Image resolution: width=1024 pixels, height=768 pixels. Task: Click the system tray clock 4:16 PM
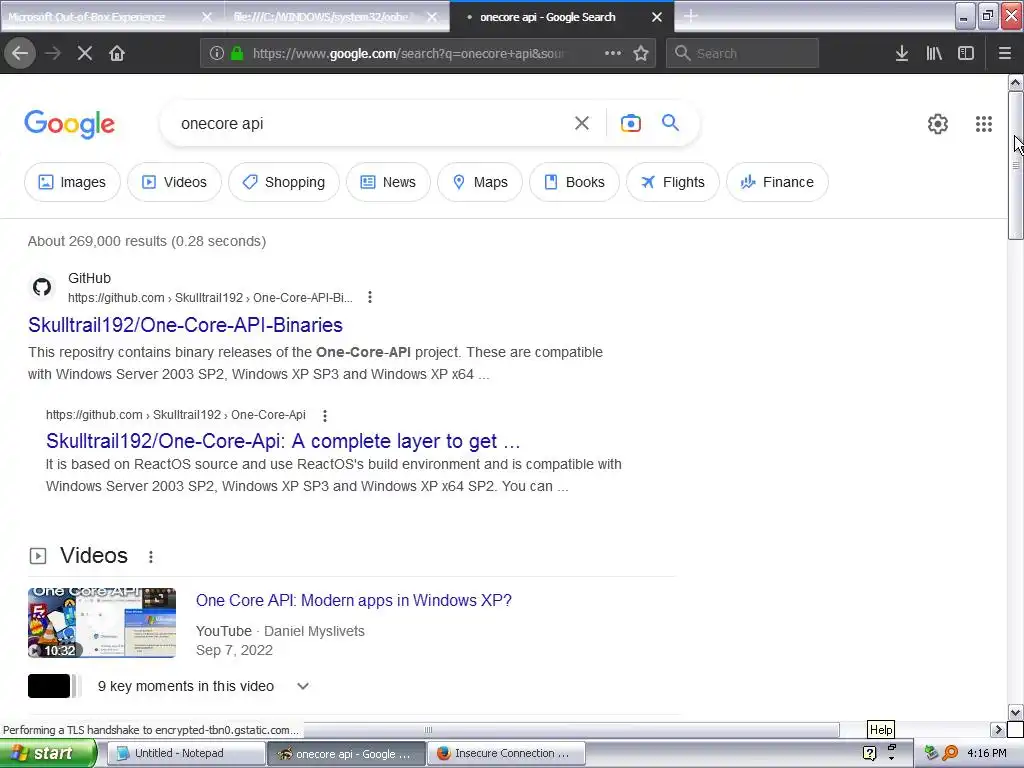click(987, 754)
